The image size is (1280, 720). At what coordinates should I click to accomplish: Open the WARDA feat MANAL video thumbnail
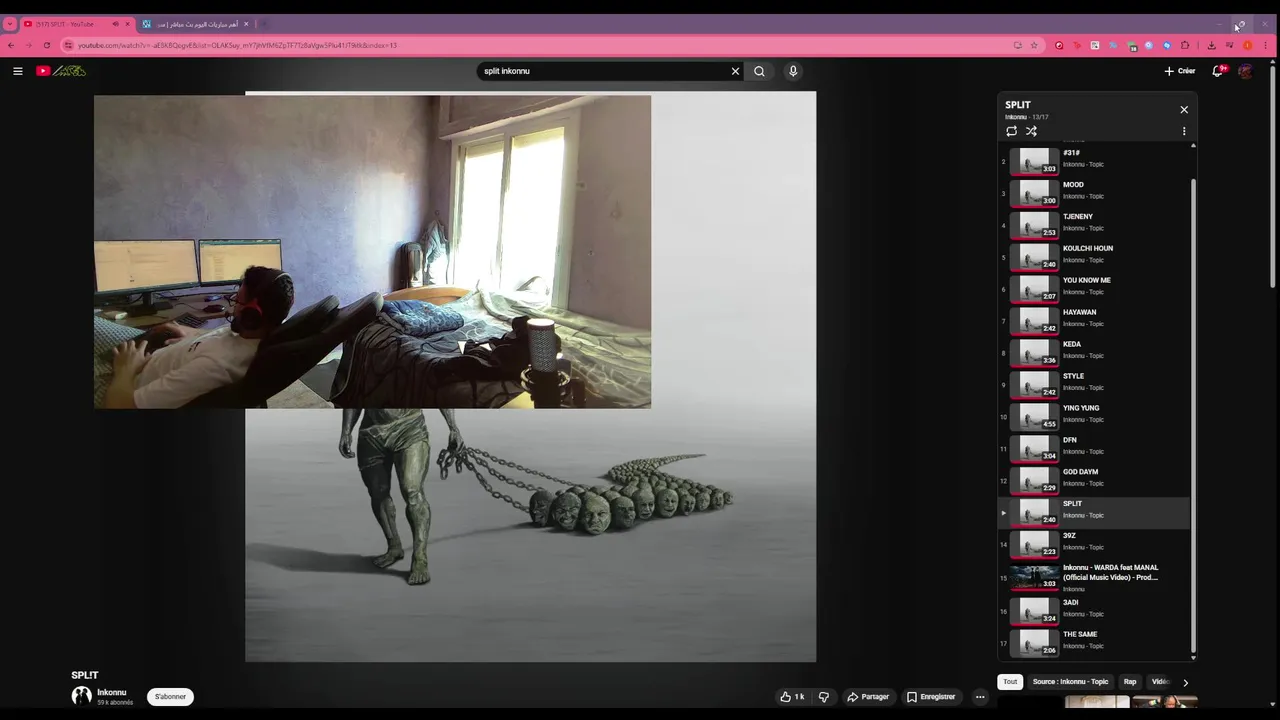(1034, 577)
